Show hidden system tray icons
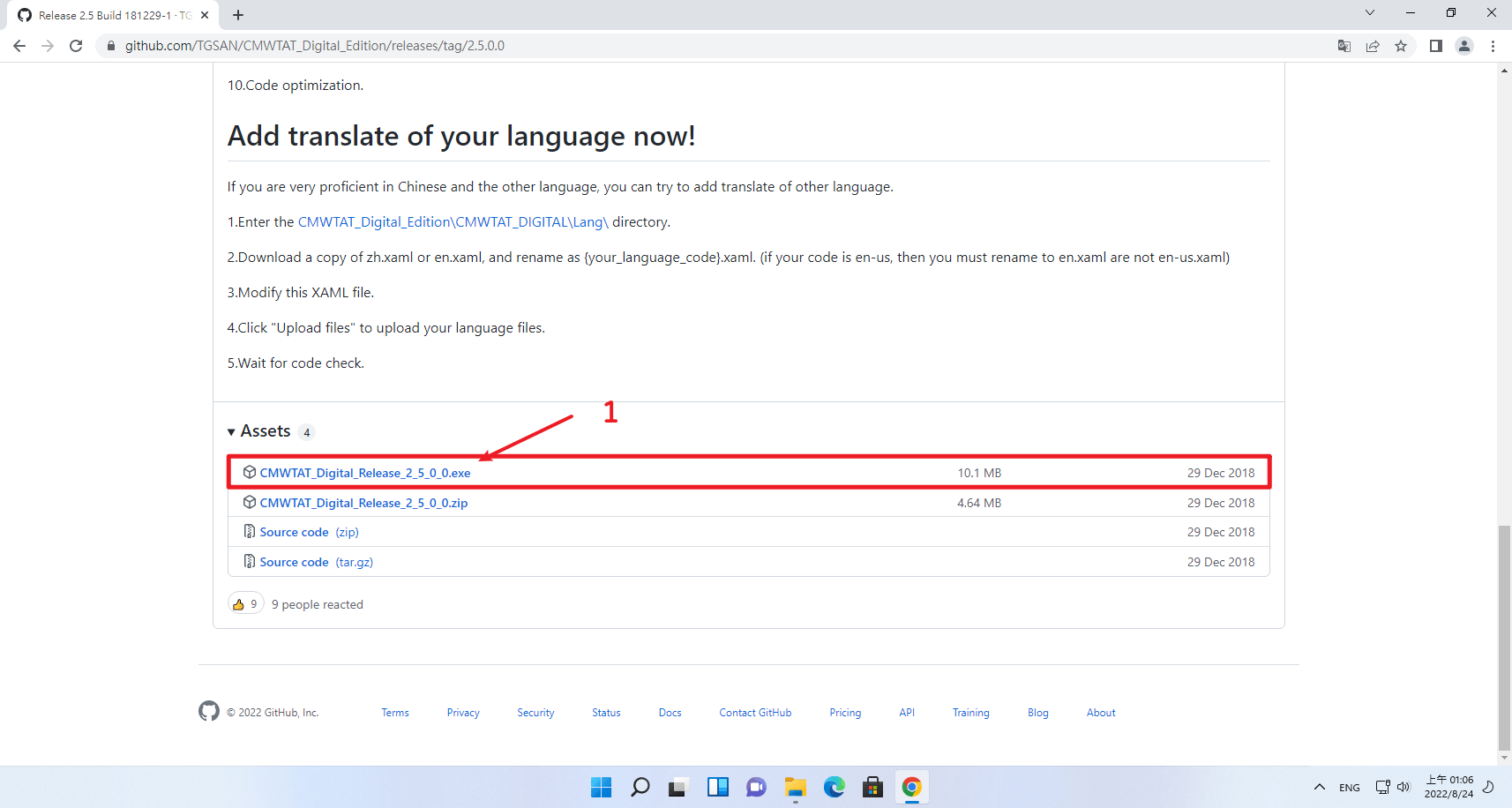Viewport: 1512px width, 808px height. pos(1319,787)
